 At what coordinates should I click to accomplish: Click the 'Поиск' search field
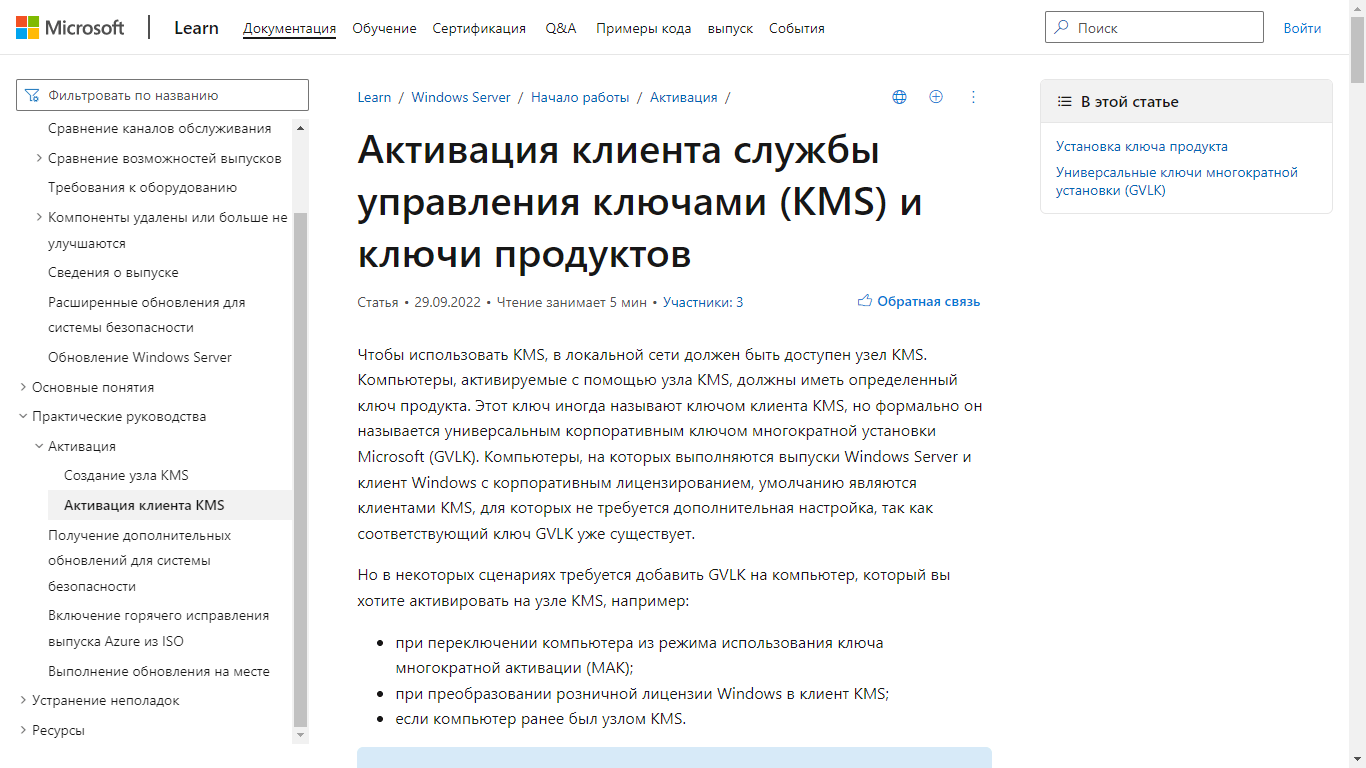[x=1154, y=28]
